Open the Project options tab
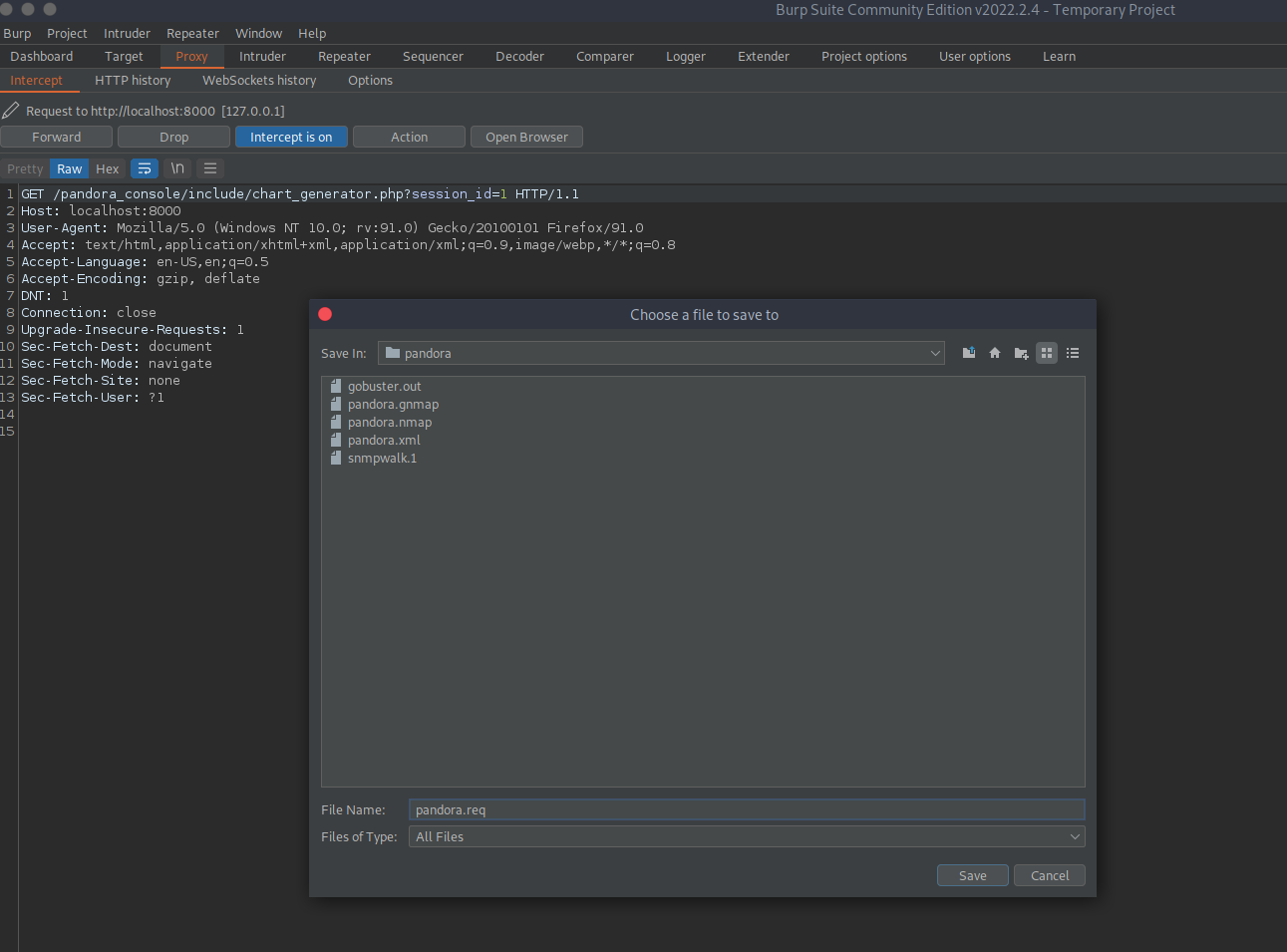The width and height of the screenshot is (1287, 952). tap(864, 56)
